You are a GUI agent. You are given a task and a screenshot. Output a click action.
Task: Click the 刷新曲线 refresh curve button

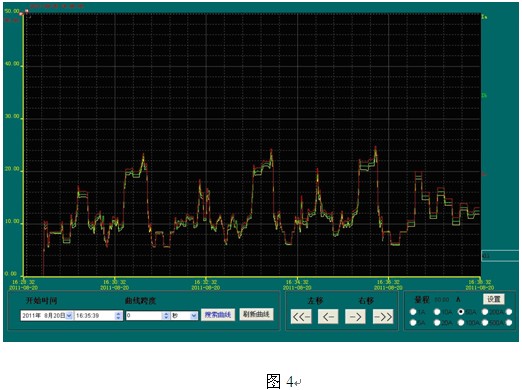click(256, 314)
